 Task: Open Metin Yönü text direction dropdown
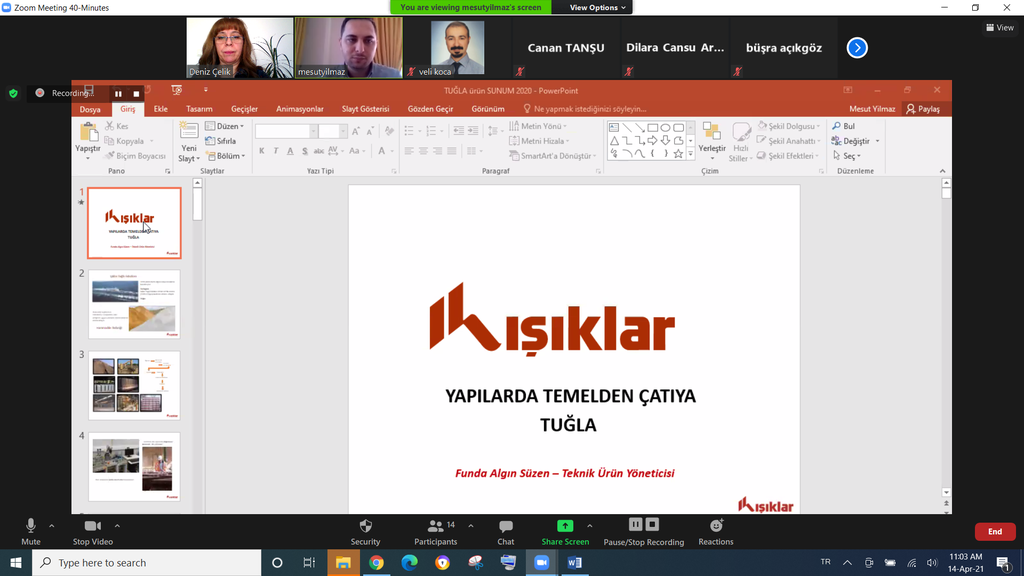(x=538, y=126)
